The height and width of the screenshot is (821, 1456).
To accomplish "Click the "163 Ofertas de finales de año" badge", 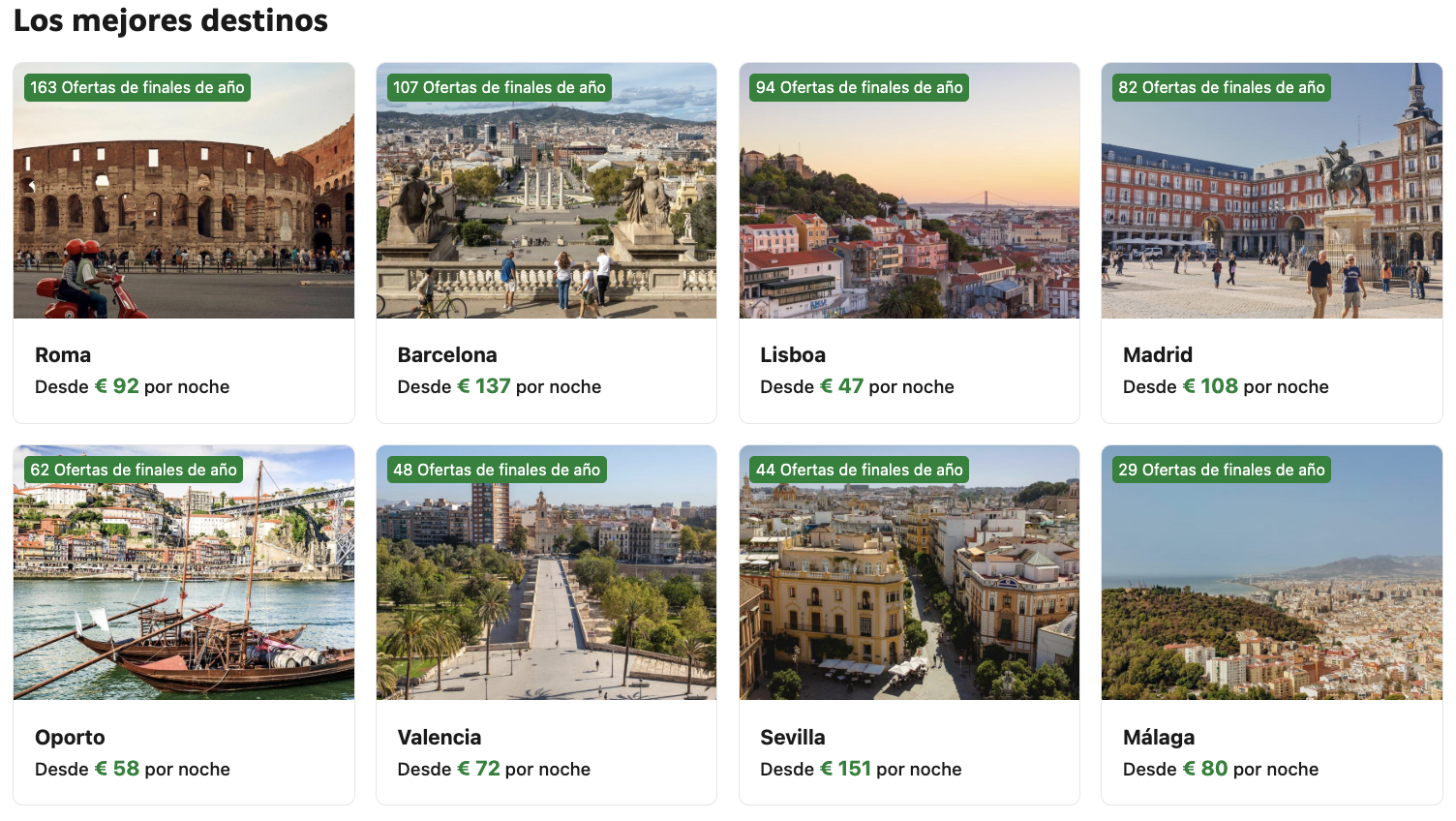I will 137,88.
